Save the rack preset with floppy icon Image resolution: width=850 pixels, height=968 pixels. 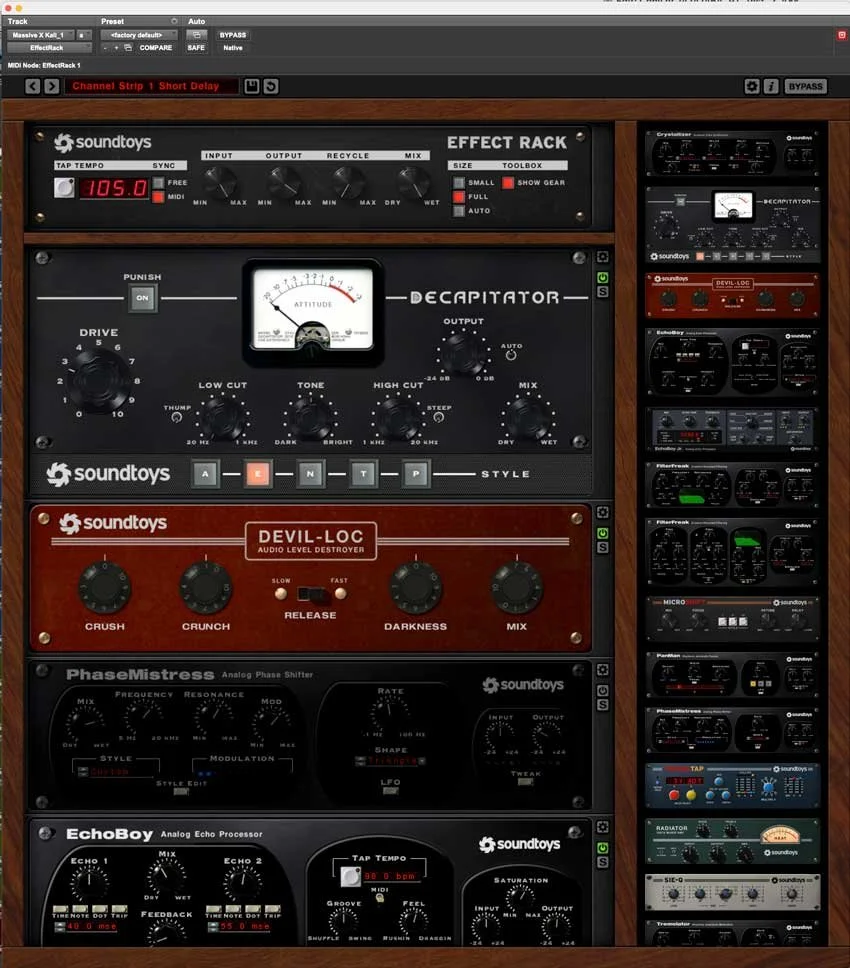tap(252, 86)
